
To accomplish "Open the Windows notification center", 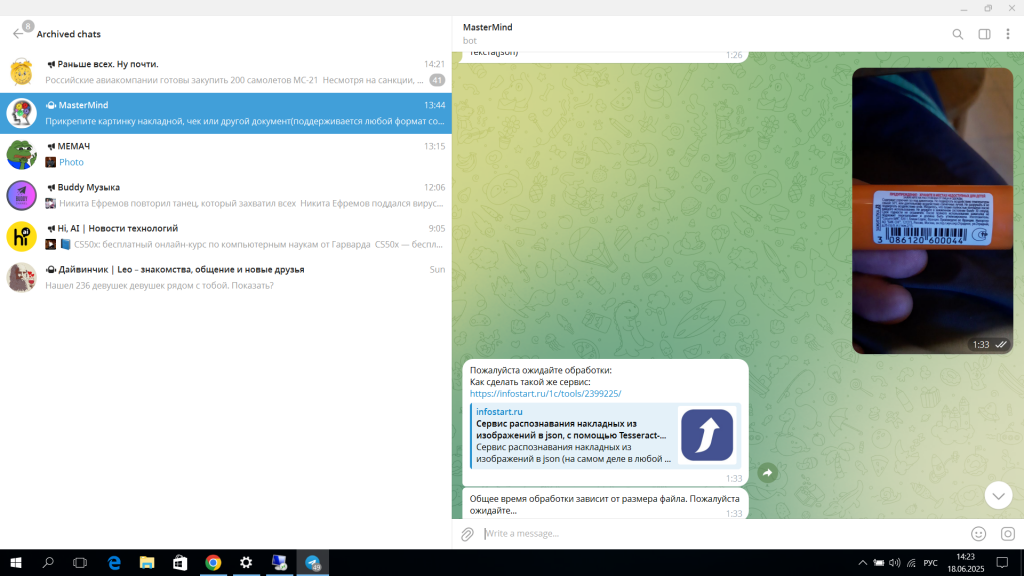I will pos(1002,563).
